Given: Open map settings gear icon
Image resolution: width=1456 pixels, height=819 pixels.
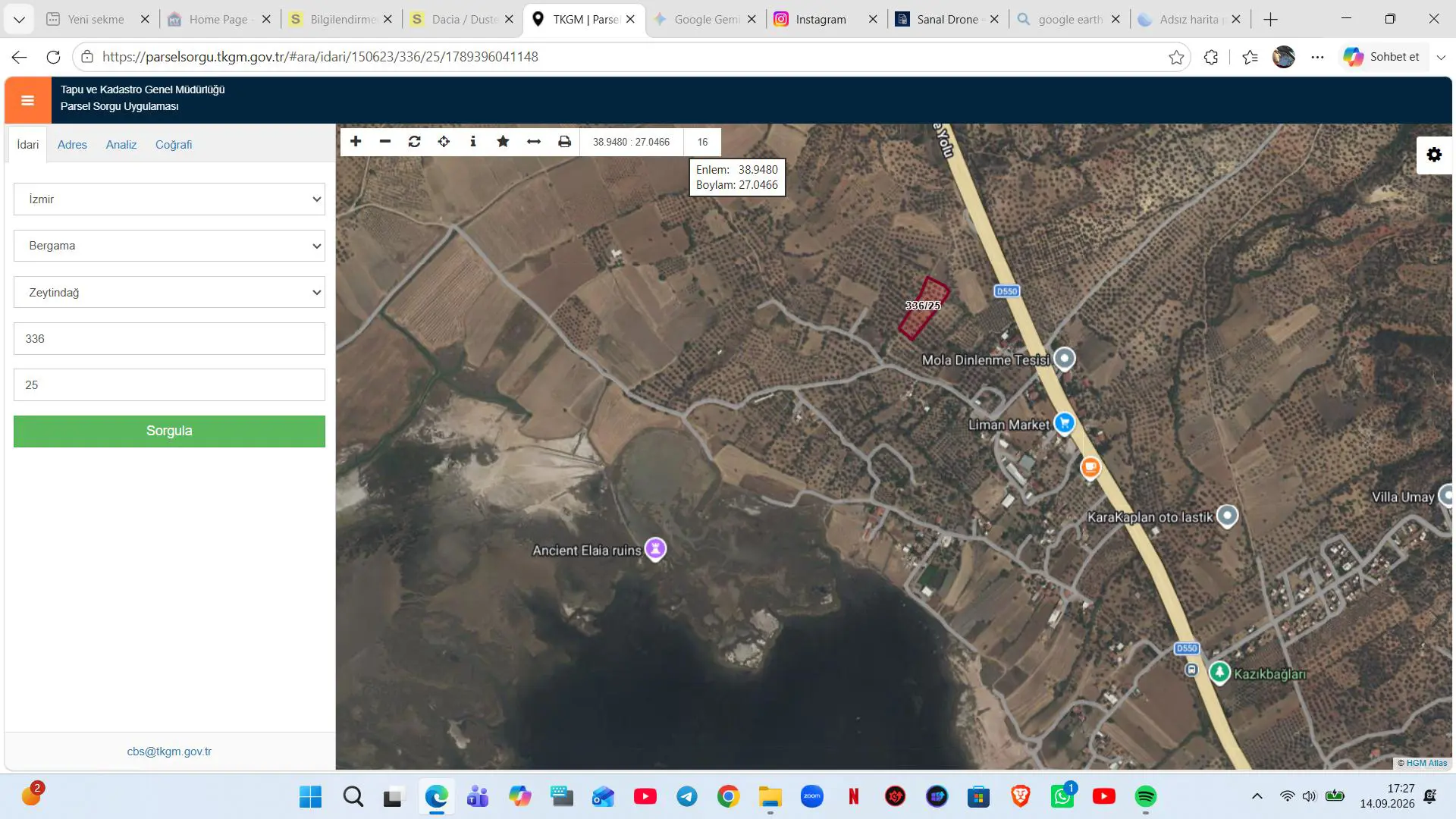Looking at the screenshot, I should [1434, 155].
